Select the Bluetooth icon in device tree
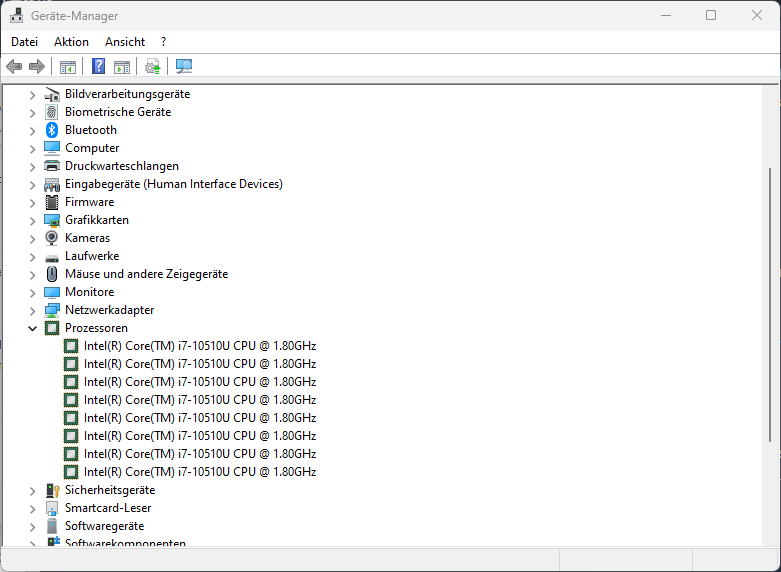Screen dimensions: 781x572 click(53, 130)
